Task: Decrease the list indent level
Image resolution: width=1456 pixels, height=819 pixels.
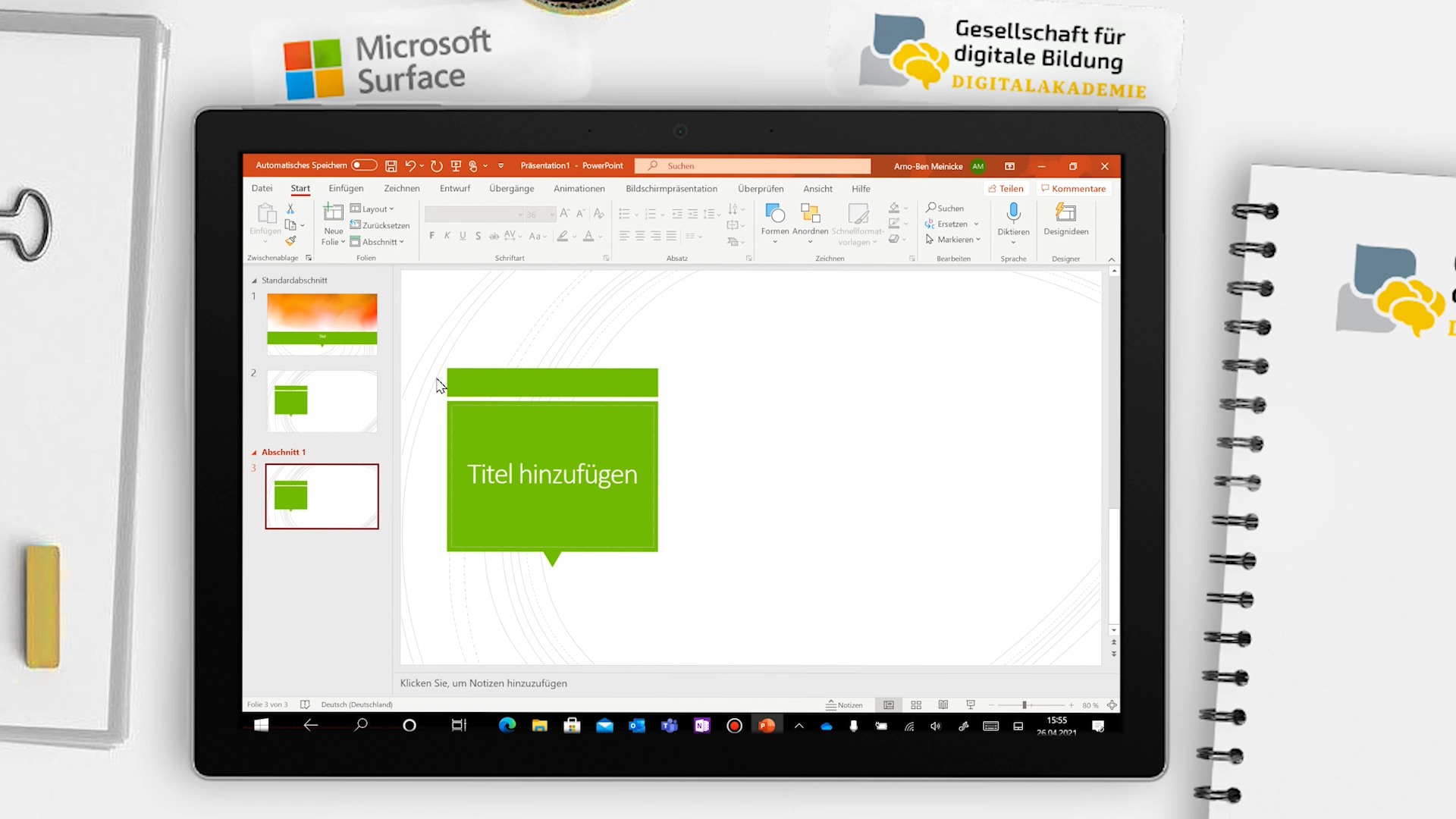Action: tap(677, 215)
